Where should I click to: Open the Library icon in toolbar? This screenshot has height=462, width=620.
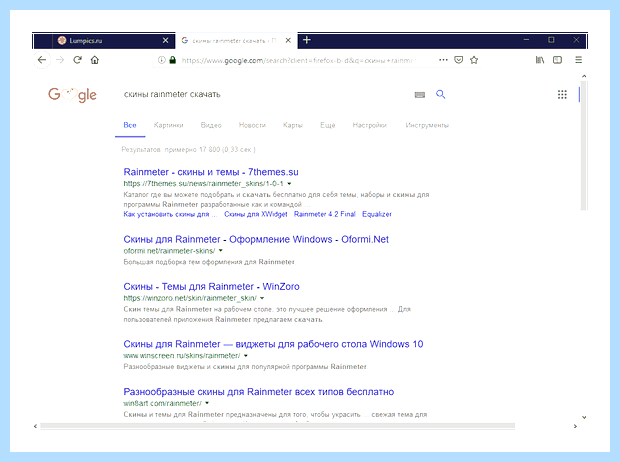pos(540,60)
